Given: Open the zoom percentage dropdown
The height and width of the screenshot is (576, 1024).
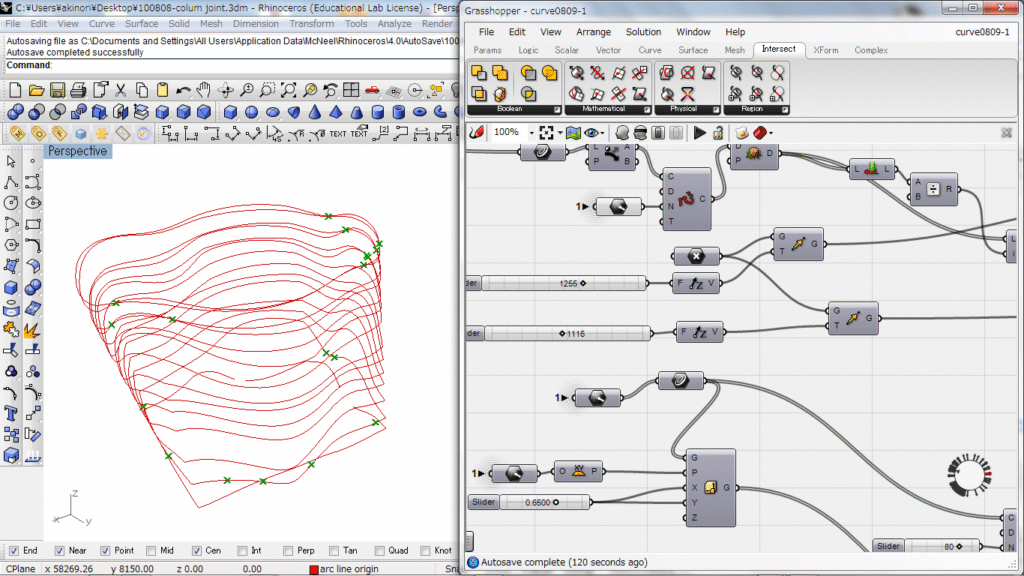Looking at the screenshot, I should [x=530, y=132].
